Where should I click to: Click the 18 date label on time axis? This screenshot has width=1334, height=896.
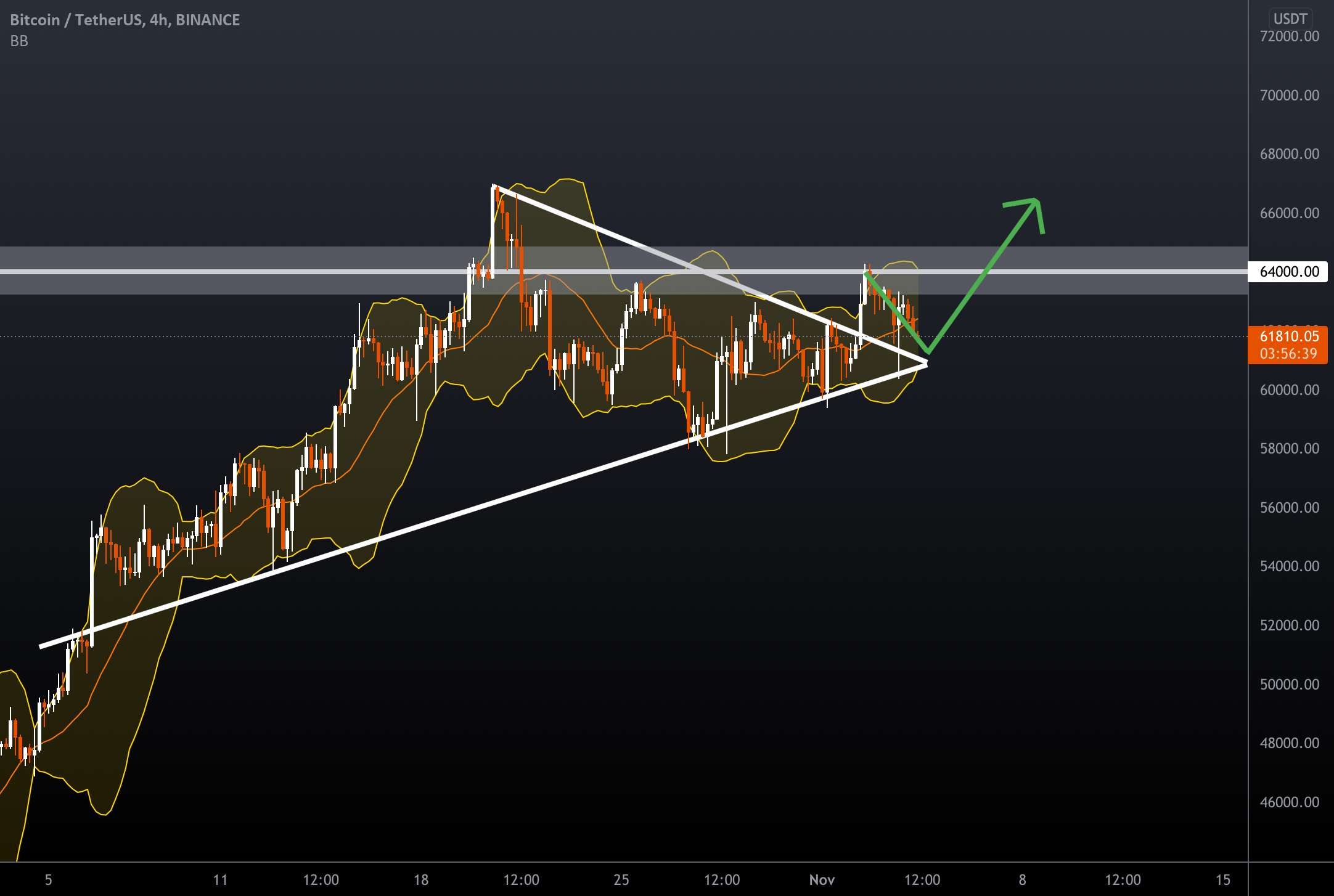(421, 880)
